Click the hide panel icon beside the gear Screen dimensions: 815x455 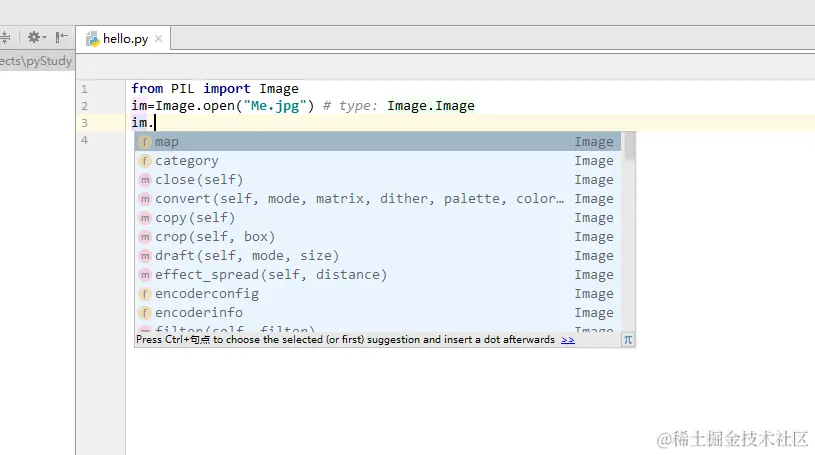coord(61,37)
